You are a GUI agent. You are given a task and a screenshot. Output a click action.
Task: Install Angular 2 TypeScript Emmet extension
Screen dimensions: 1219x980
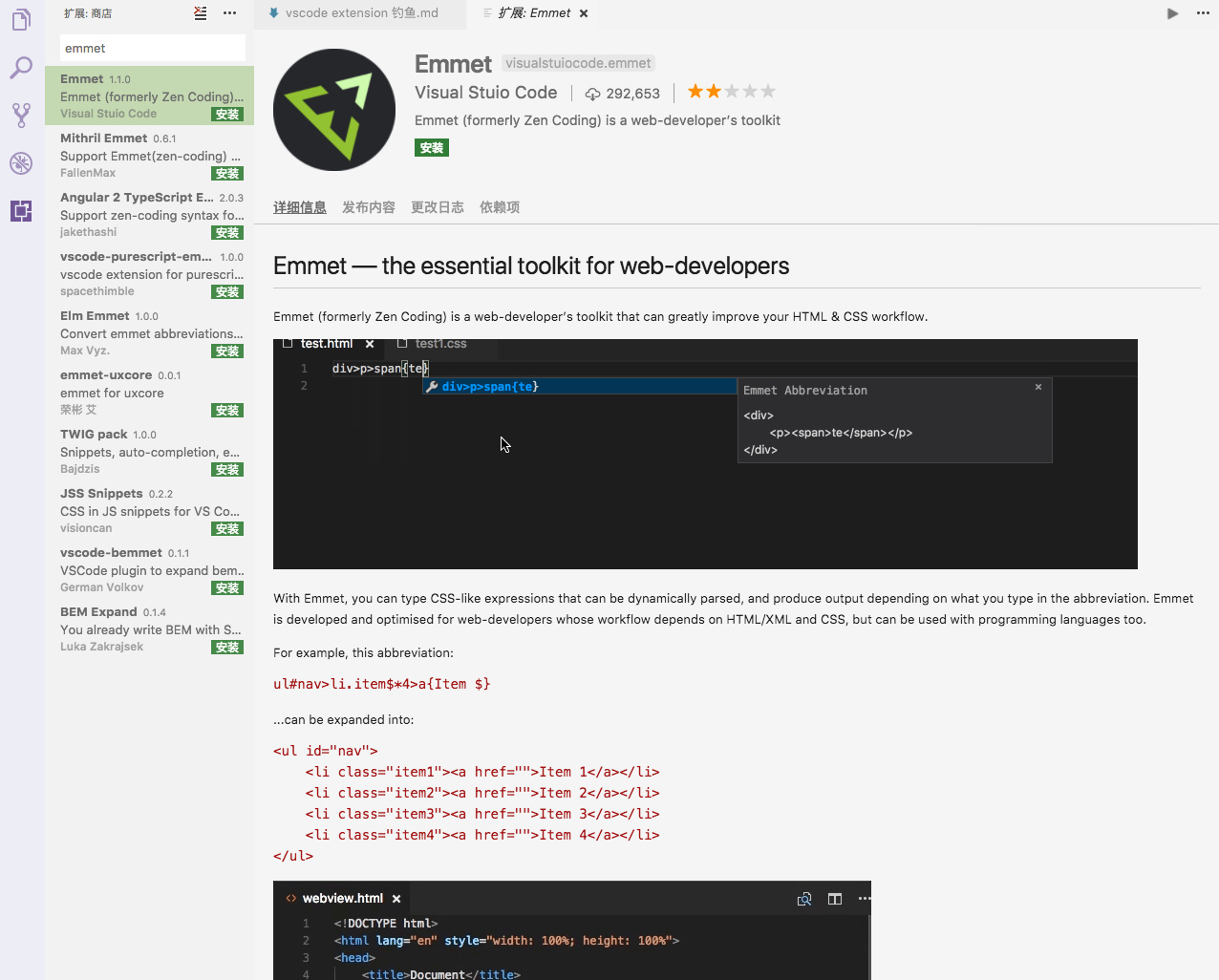227,233
